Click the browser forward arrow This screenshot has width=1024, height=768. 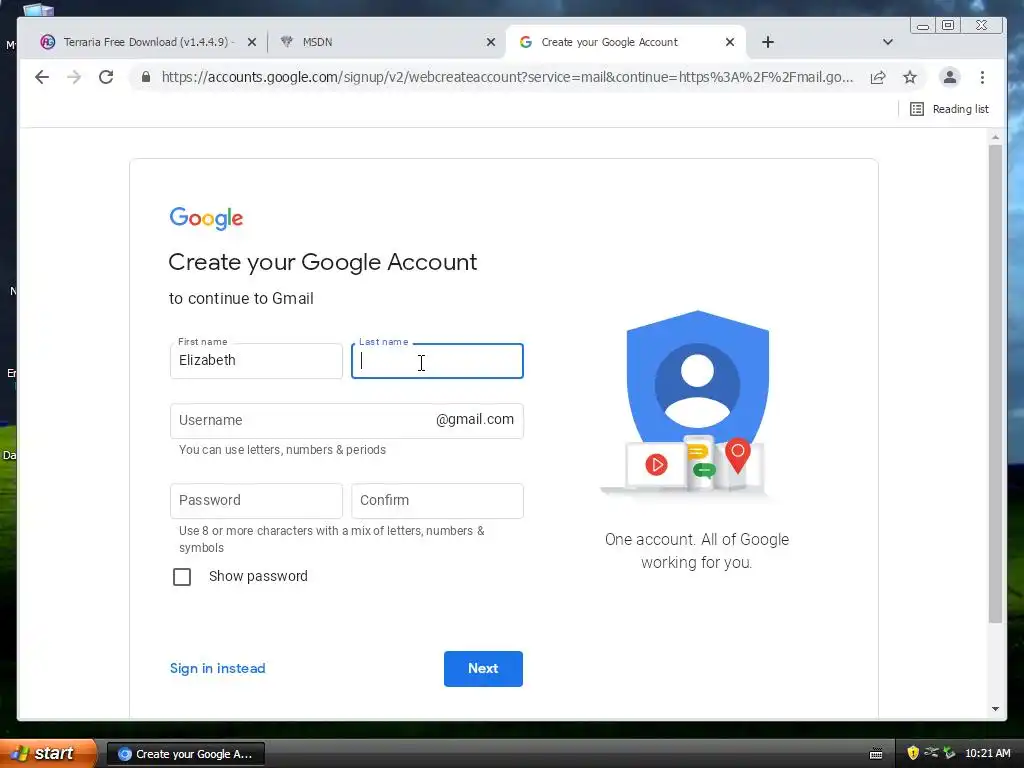(x=74, y=77)
